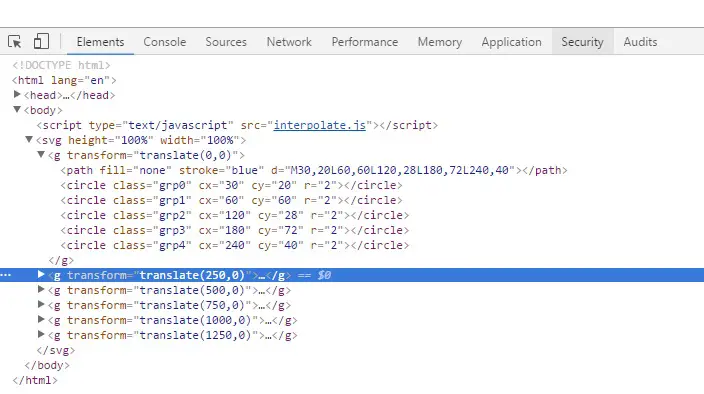Viewport: 704px width, 394px height.
Task: Click the three-dot options on selected row
Action: (x=6, y=275)
